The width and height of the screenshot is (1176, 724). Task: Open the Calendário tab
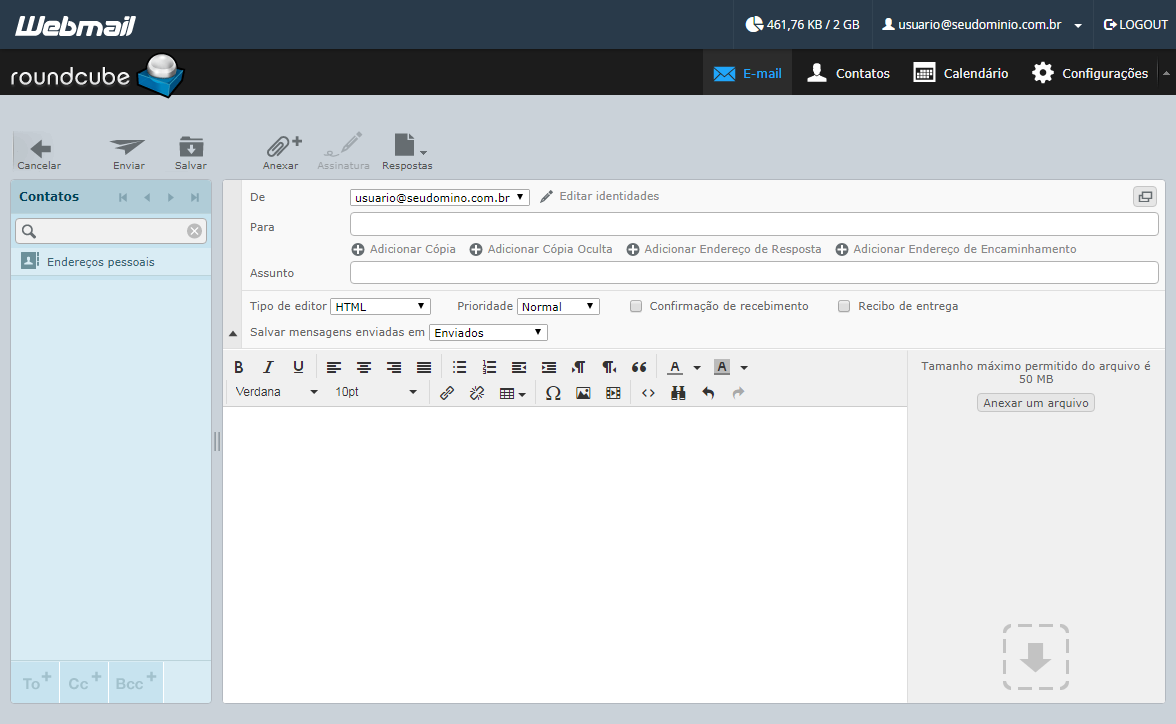click(961, 73)
